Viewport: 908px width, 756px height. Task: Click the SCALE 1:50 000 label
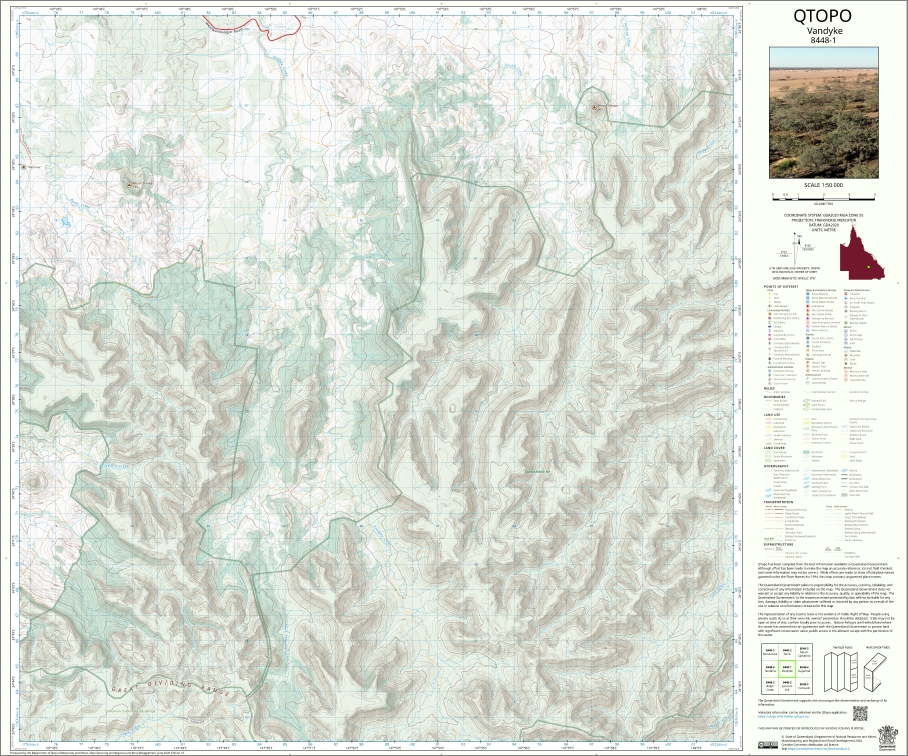click(x=823, y=185)
